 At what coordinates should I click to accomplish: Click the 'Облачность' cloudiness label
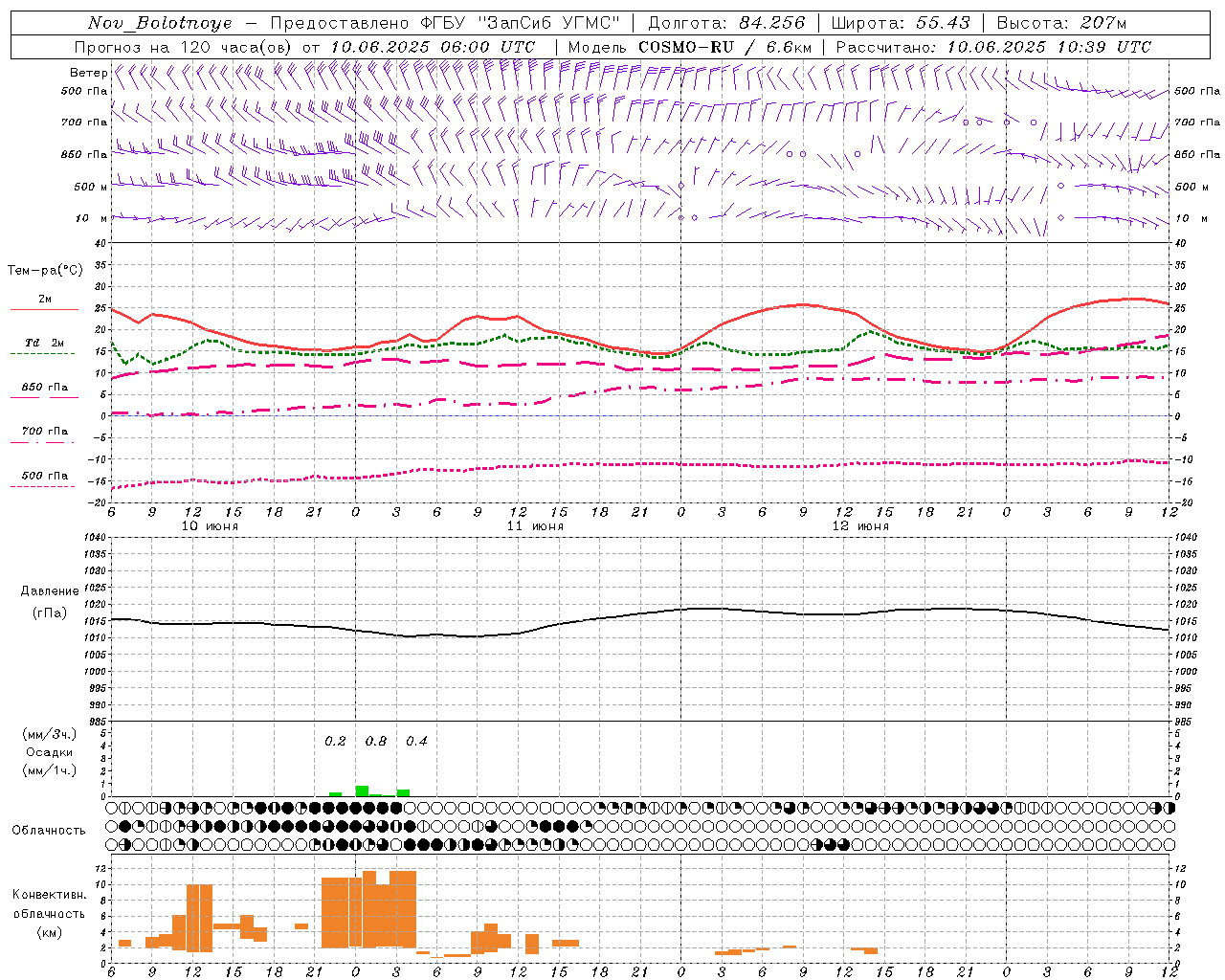(49, 830)
